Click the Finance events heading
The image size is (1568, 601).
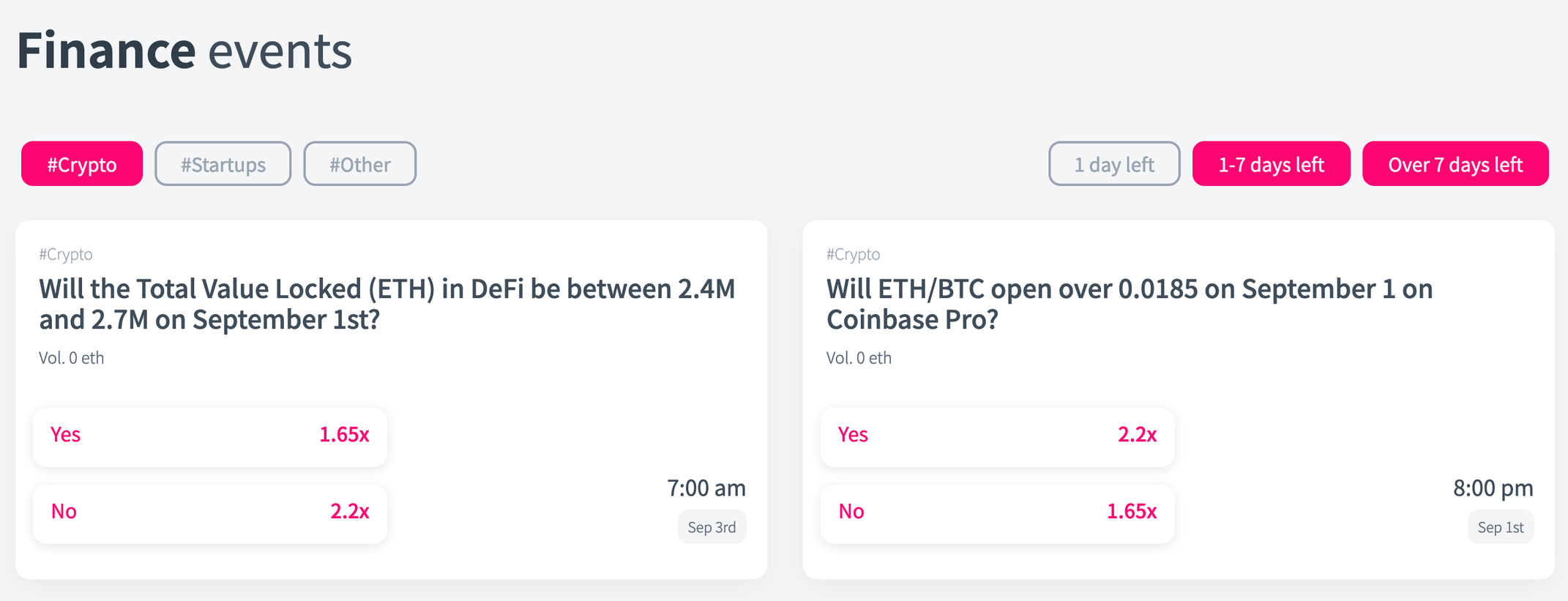click(x=184, y=51)
